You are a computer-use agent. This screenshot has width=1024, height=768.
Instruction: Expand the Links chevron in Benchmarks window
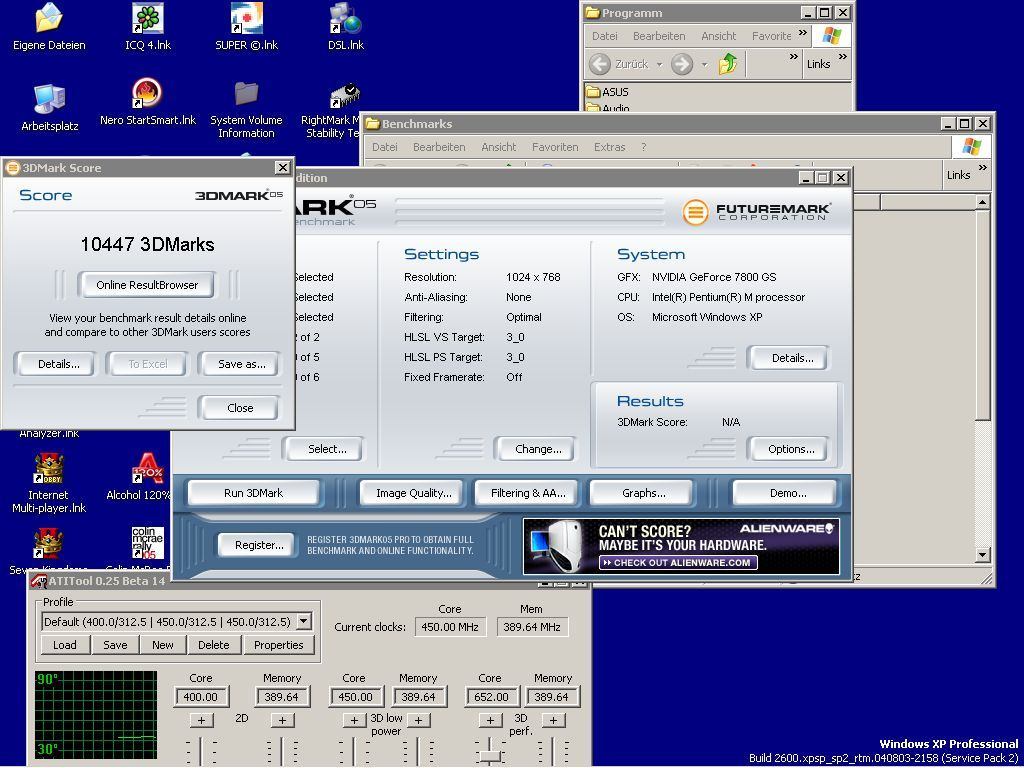[983, 168]
